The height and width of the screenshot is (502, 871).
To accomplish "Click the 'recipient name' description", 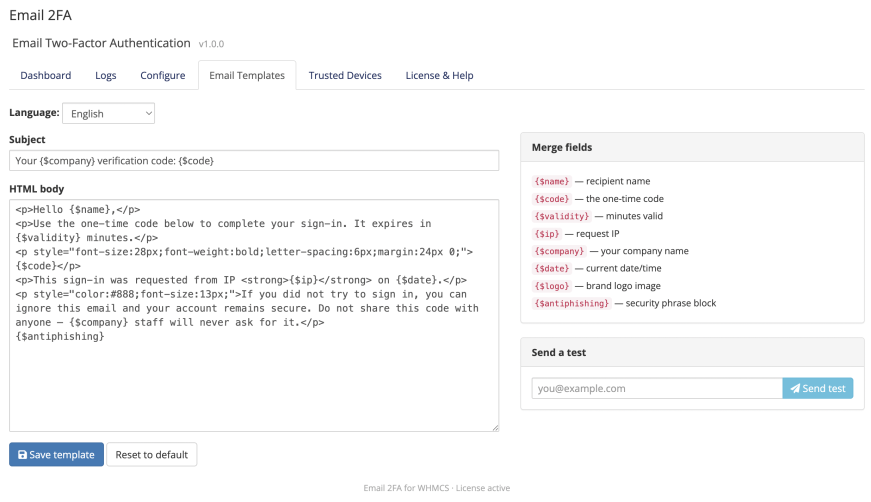I will (618, 181).
